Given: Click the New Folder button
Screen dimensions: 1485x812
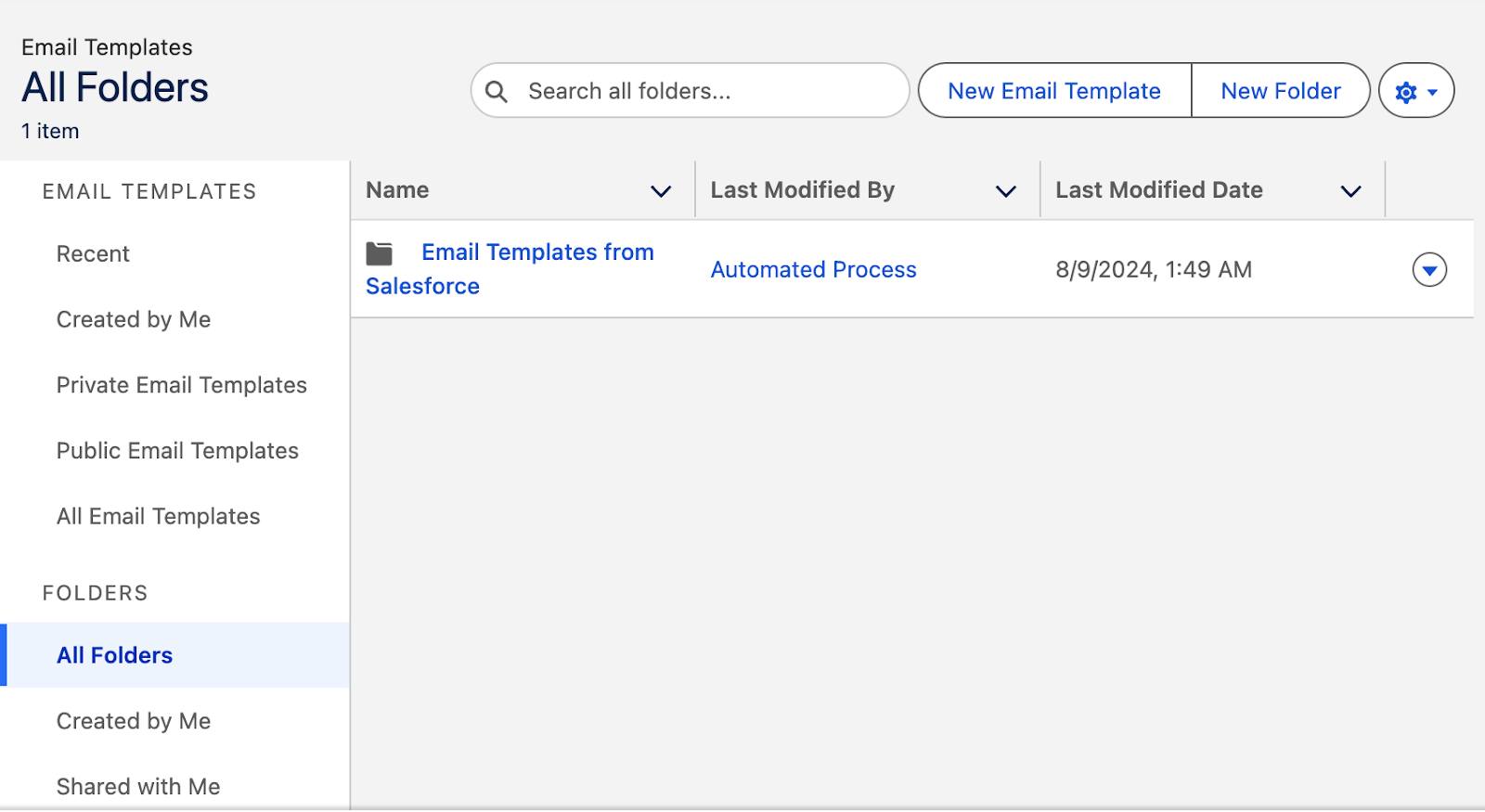Looking at the screenshot, I should 1280,90.
